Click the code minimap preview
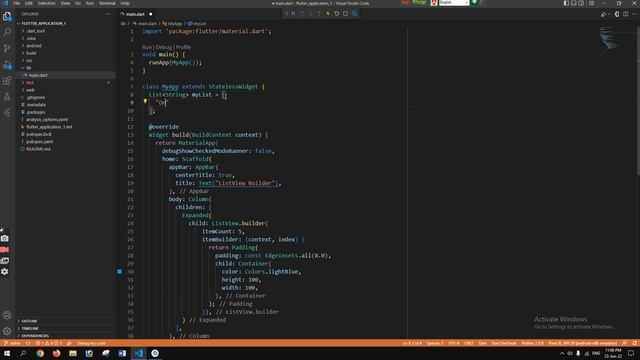Viewport: 640px width, 360px height. coord(610,39)
